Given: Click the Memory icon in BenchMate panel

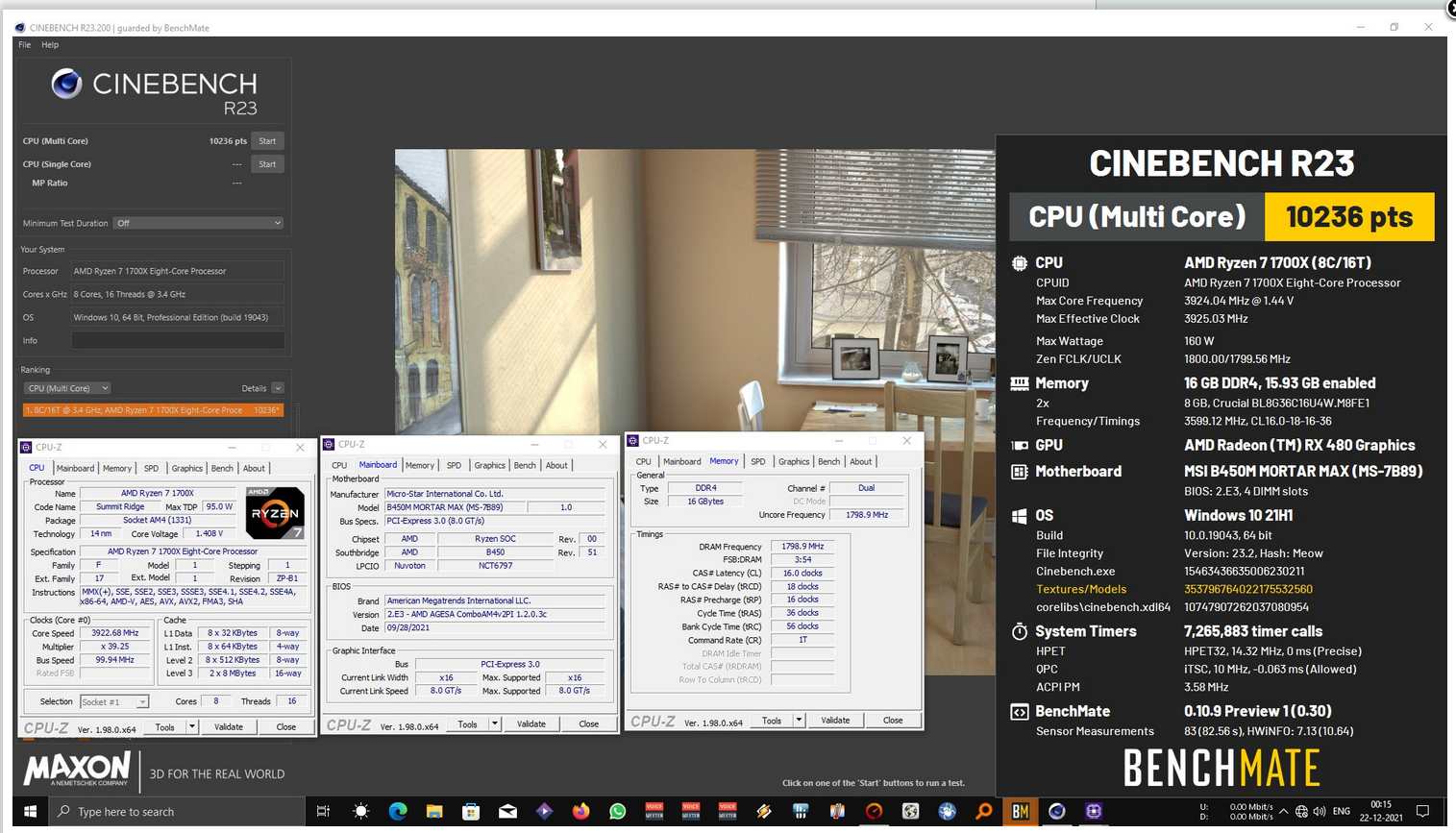Looking at the screenshot, I should coord(1020,383).
